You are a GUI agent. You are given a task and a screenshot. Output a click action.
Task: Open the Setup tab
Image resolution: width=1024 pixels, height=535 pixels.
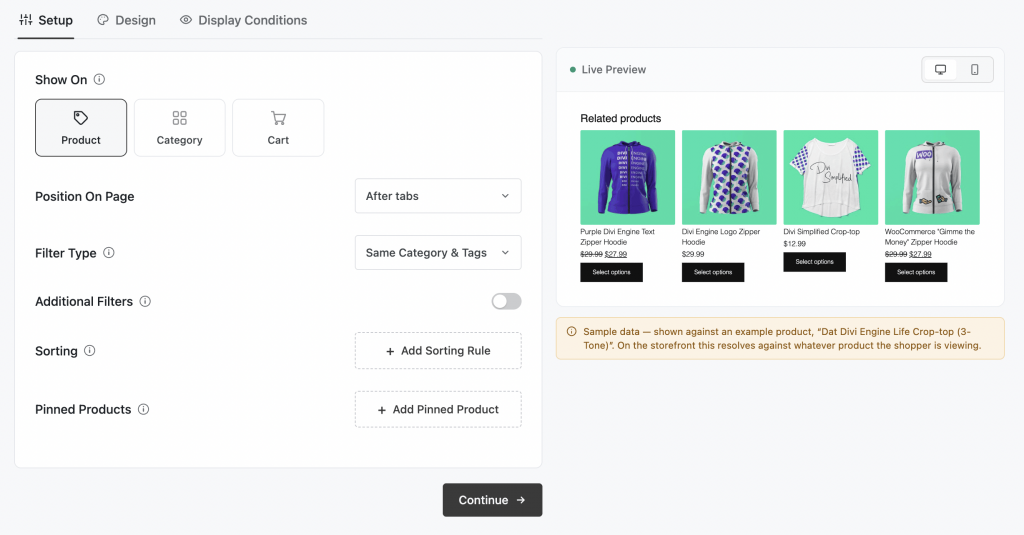click(x=46, y=20)
